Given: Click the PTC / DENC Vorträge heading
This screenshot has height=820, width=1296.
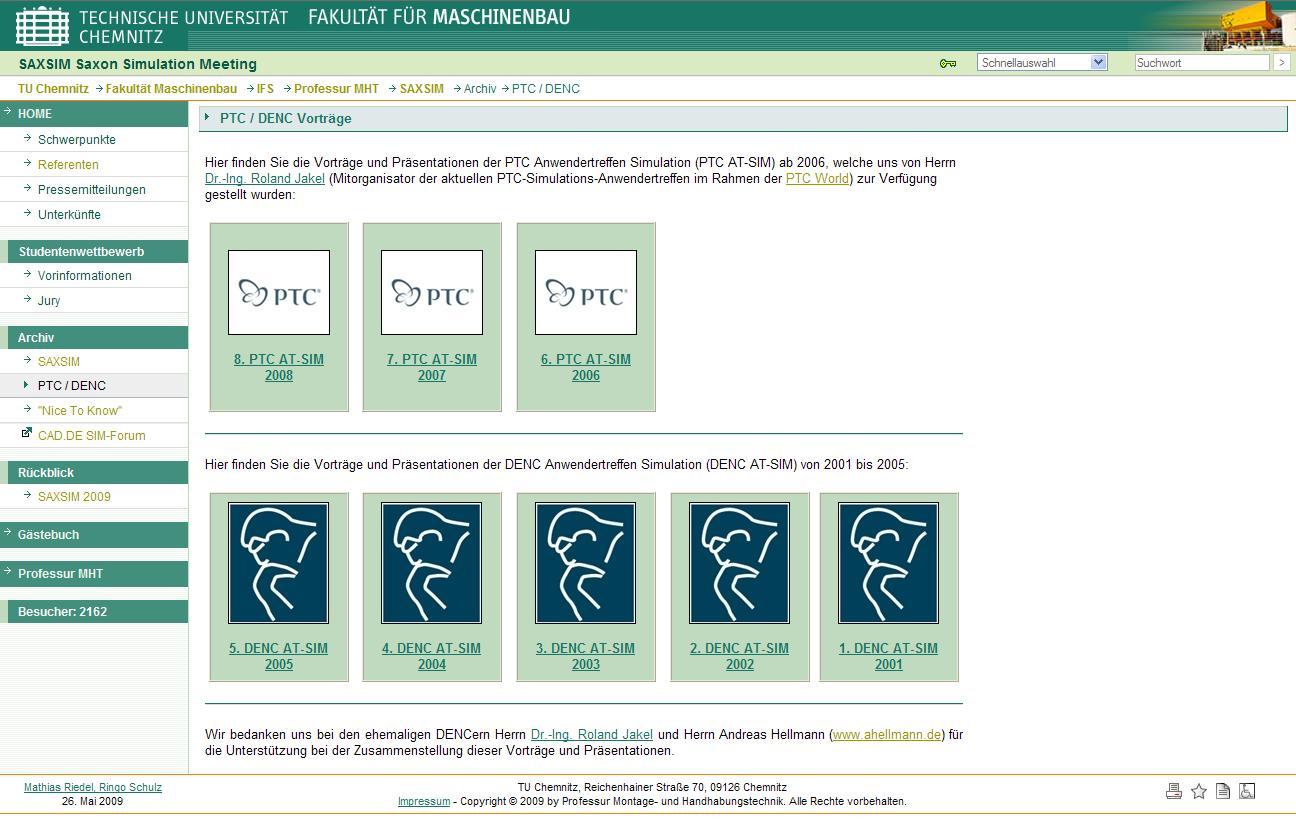Looking at the screenshot, I should [286, 119].
